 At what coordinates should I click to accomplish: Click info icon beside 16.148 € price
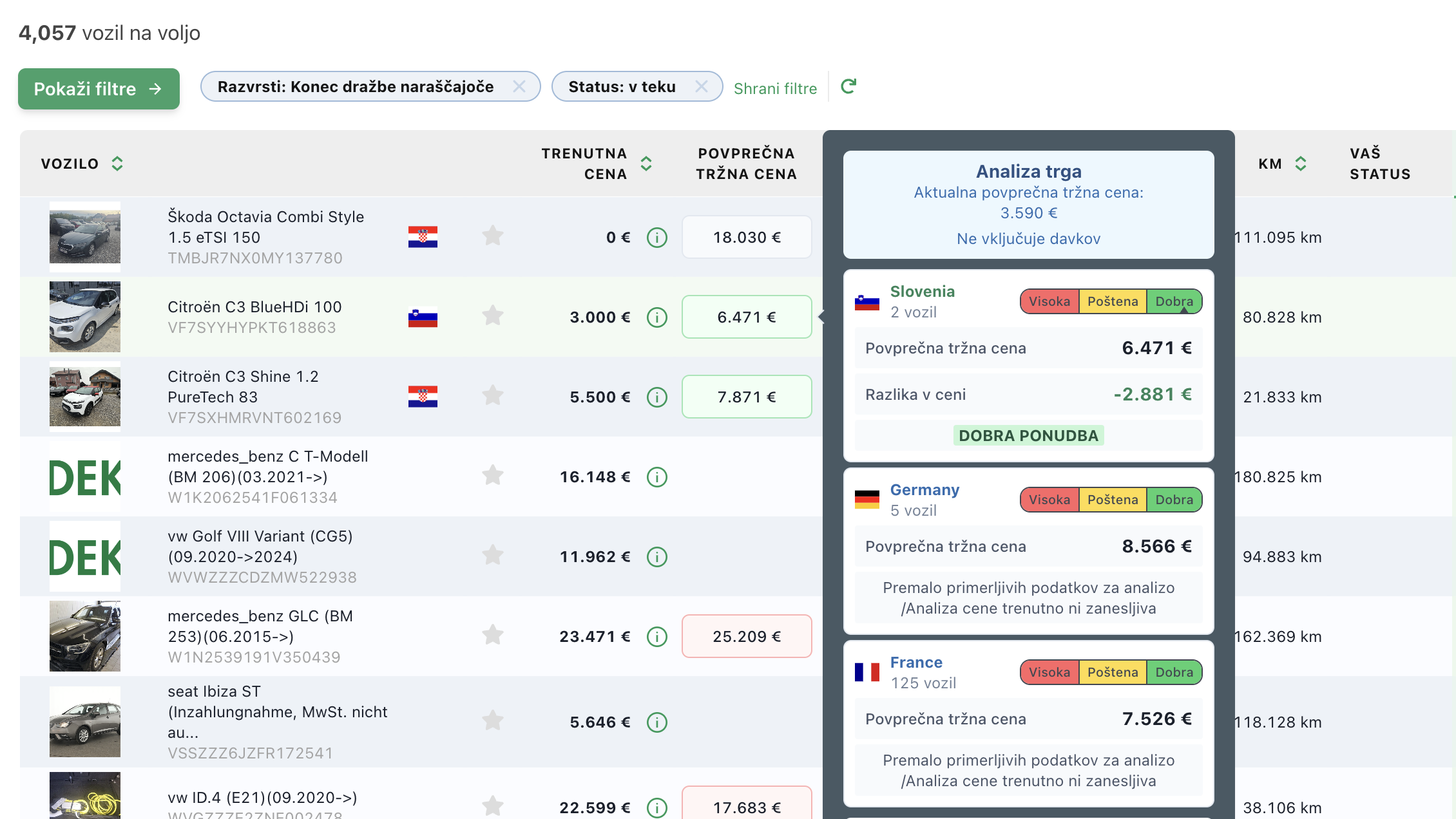pyautogui.click(x=656, y=477)
